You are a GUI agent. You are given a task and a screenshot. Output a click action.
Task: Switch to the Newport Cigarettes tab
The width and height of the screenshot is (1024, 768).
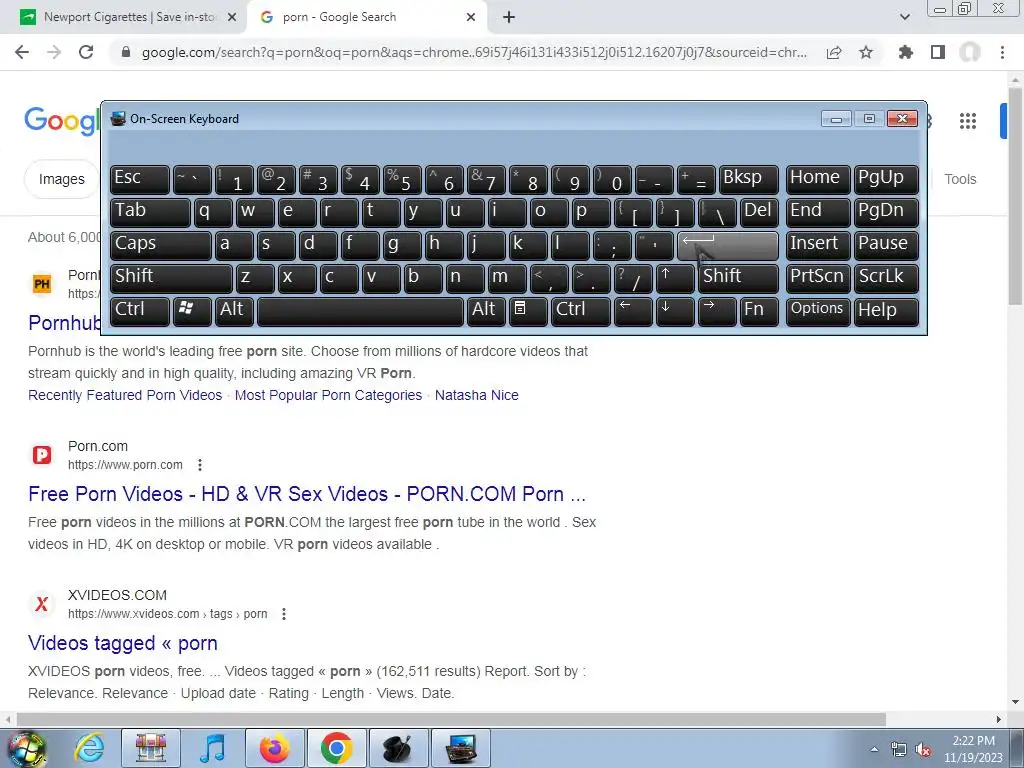pyautogui.click(x=128, y=17)
